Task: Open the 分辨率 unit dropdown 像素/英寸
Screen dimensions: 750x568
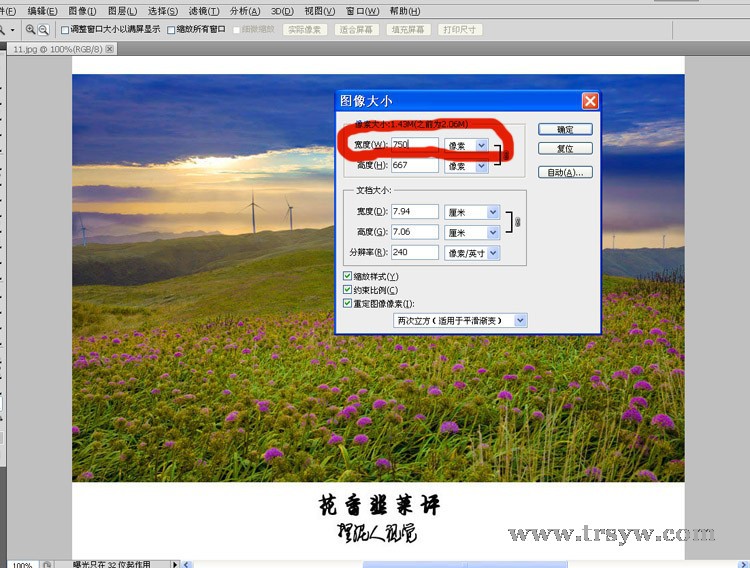Action: tap(492, 253)
